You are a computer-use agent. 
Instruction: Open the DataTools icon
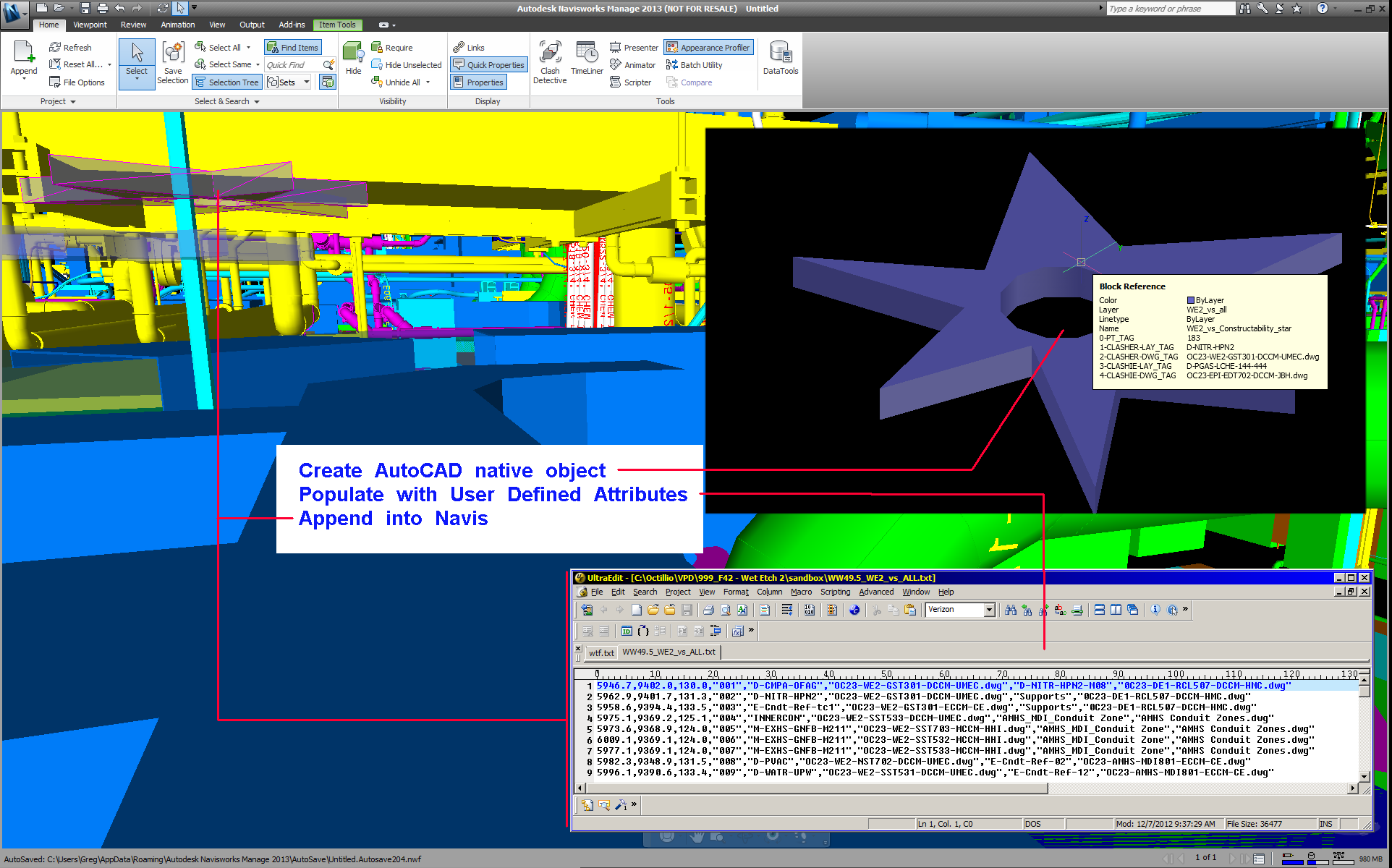click(x=780, y=59)
